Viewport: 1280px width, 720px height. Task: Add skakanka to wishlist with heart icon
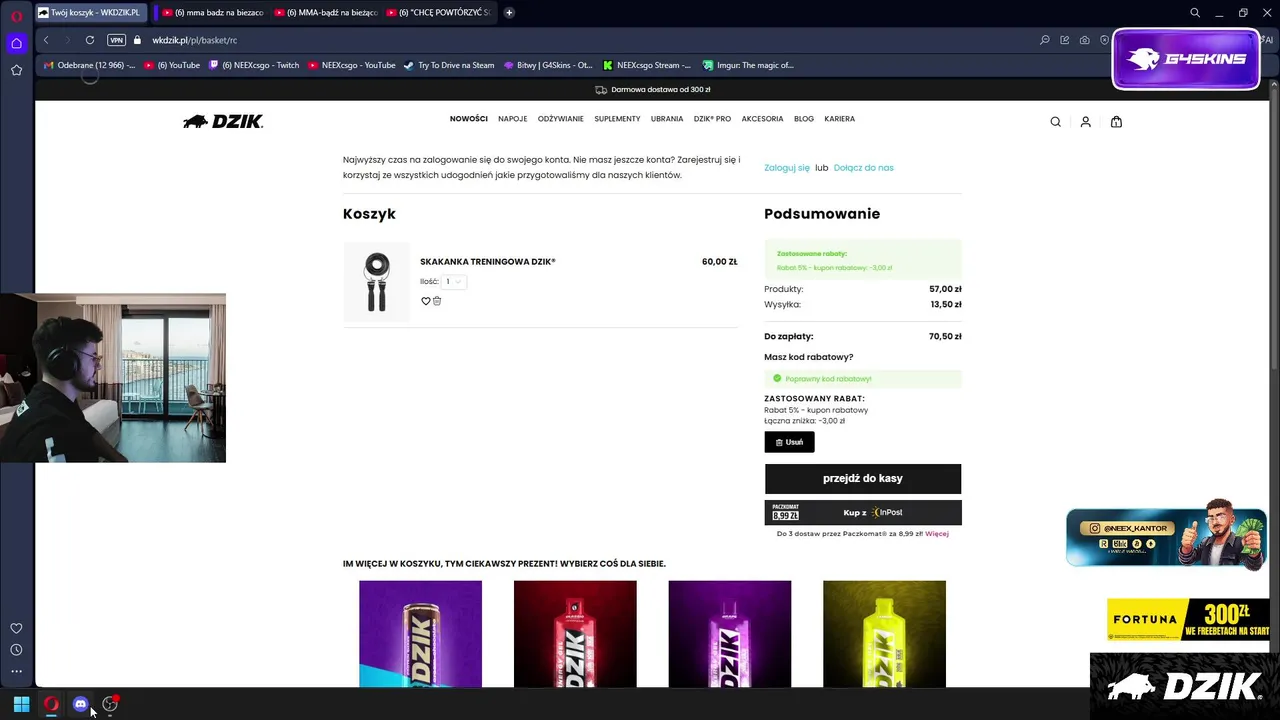[425, 301]
